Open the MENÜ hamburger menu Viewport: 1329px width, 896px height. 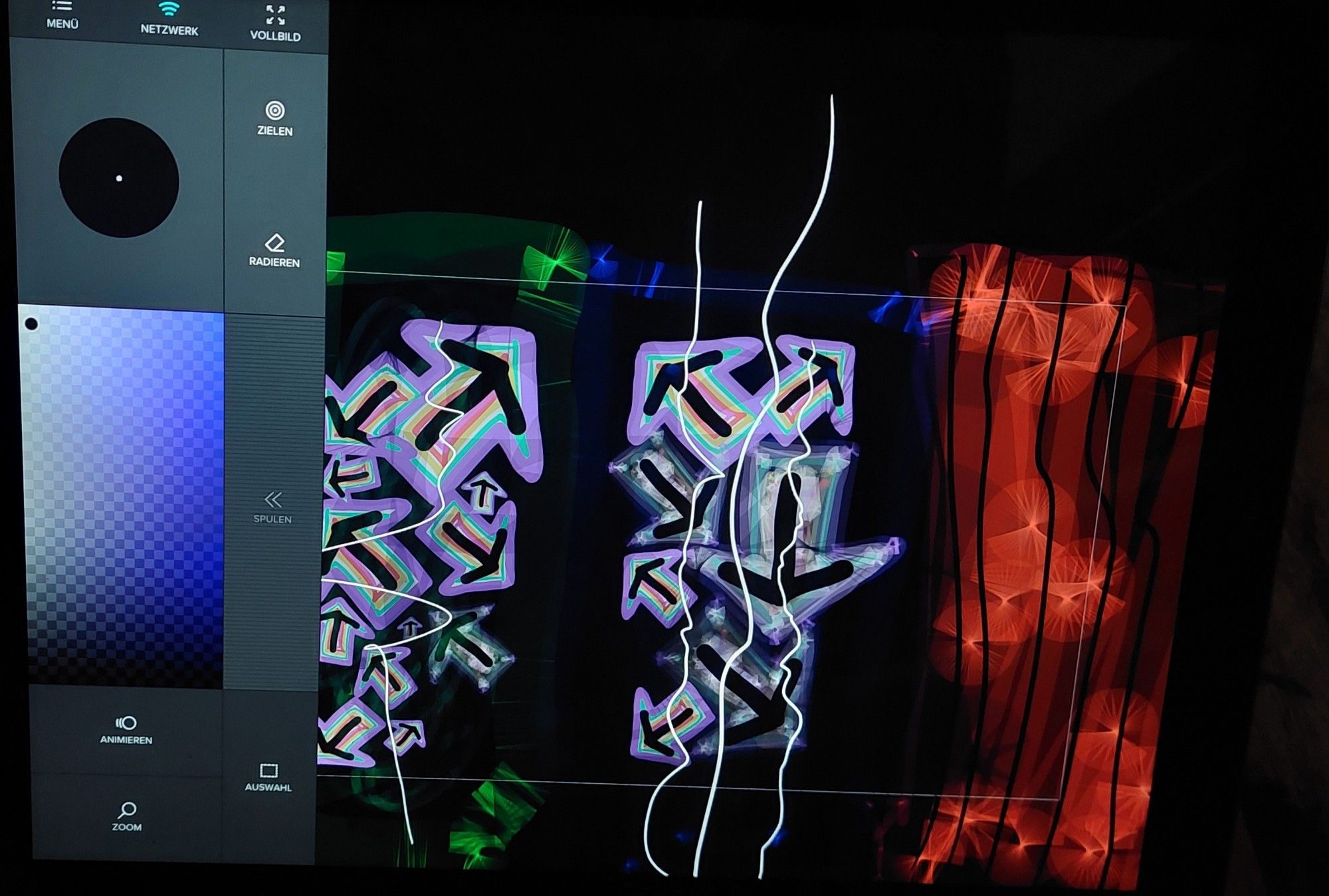(62, 15)
